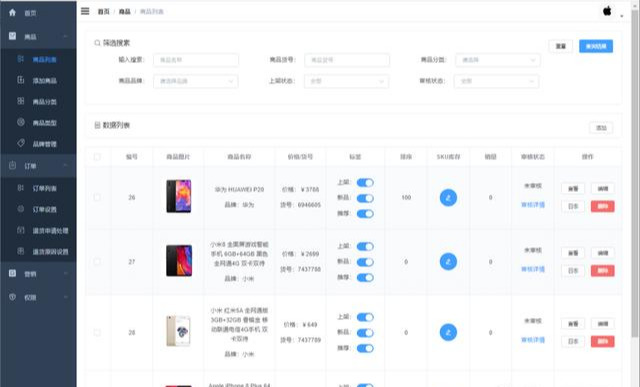Image resolution: width=640 pixels, height=387 pixels.
Task: Click 编辑 button for product row 28
Action: click(x=602, y=324)
